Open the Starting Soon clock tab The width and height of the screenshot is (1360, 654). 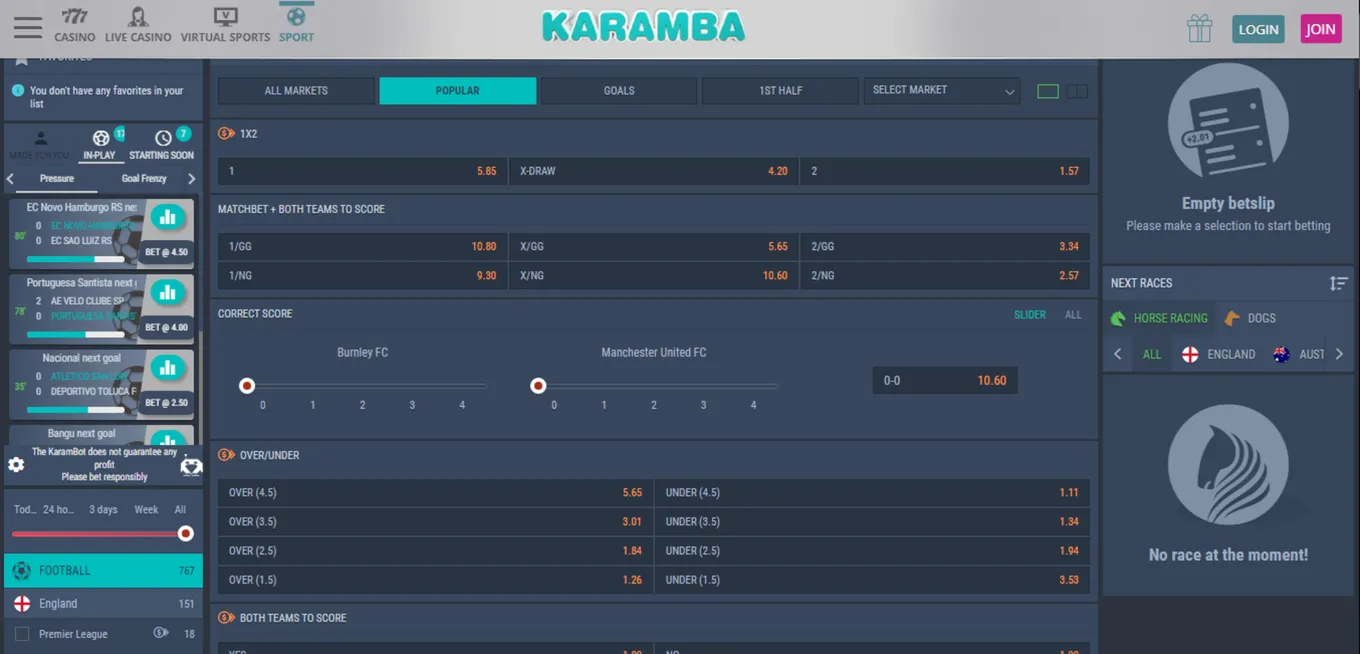(x=162, y=146)
